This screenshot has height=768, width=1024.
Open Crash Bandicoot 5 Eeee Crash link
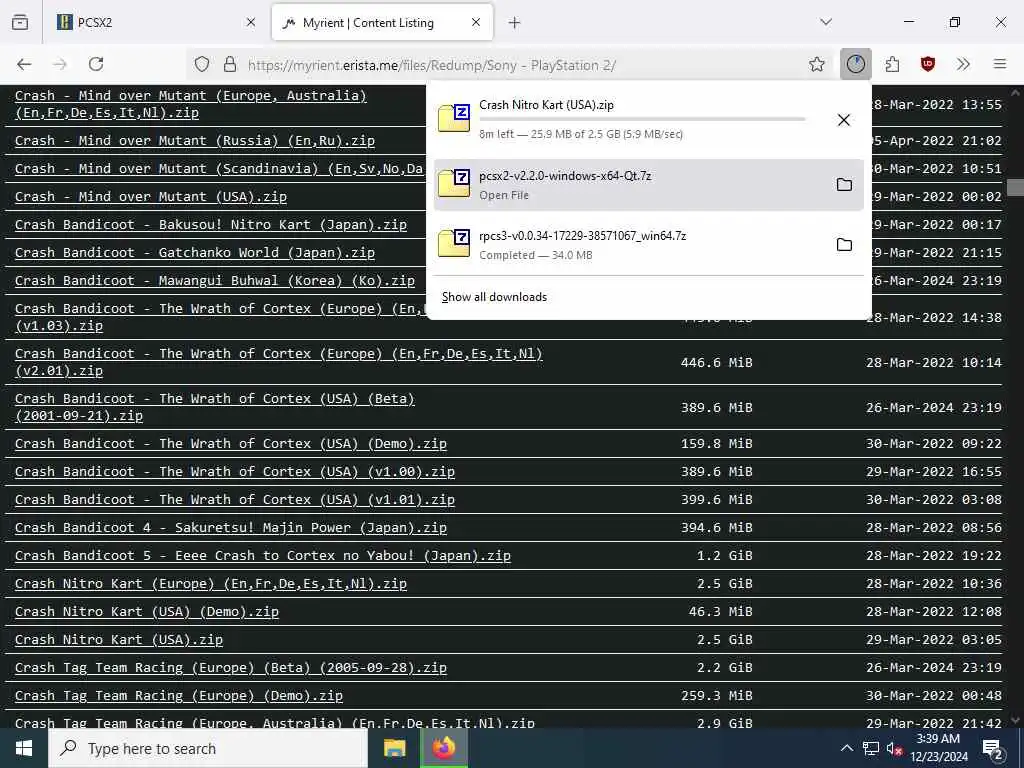click(x=263, y=556)
